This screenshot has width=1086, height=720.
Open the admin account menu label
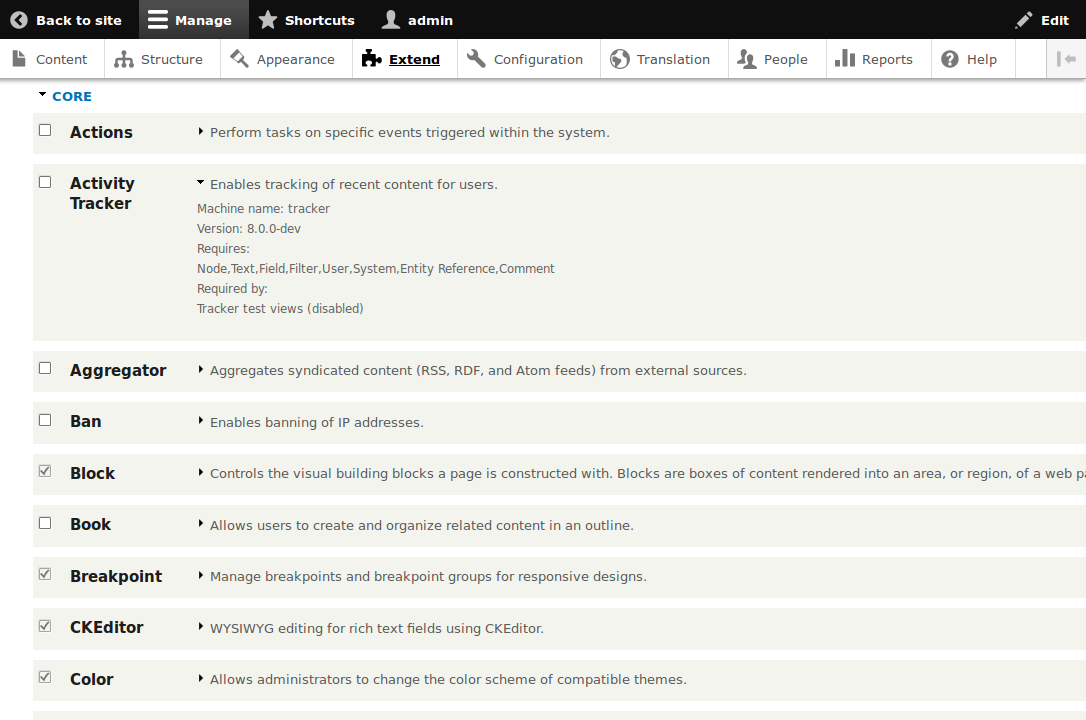430,21
